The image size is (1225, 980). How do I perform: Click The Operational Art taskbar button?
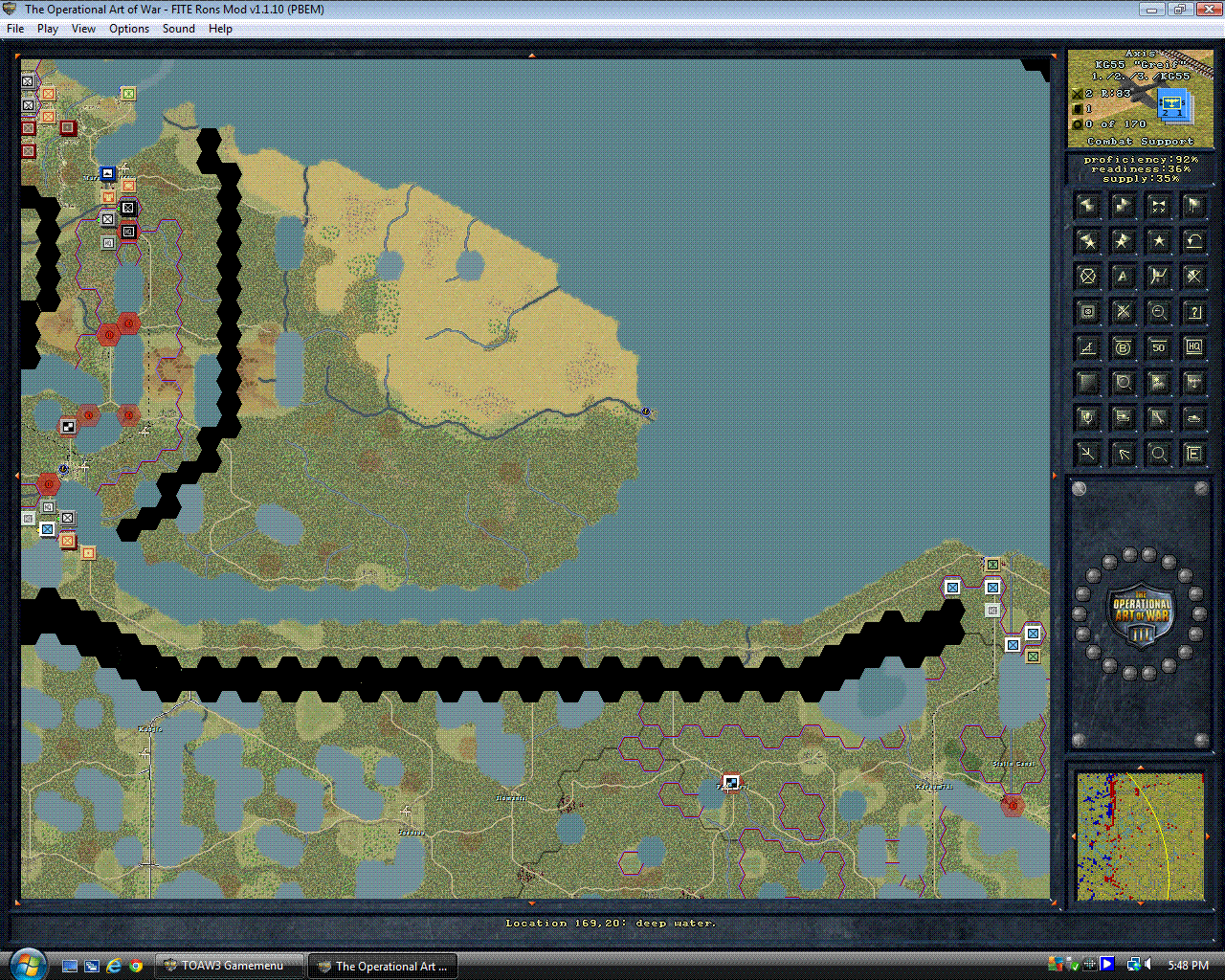click(382, 966)
